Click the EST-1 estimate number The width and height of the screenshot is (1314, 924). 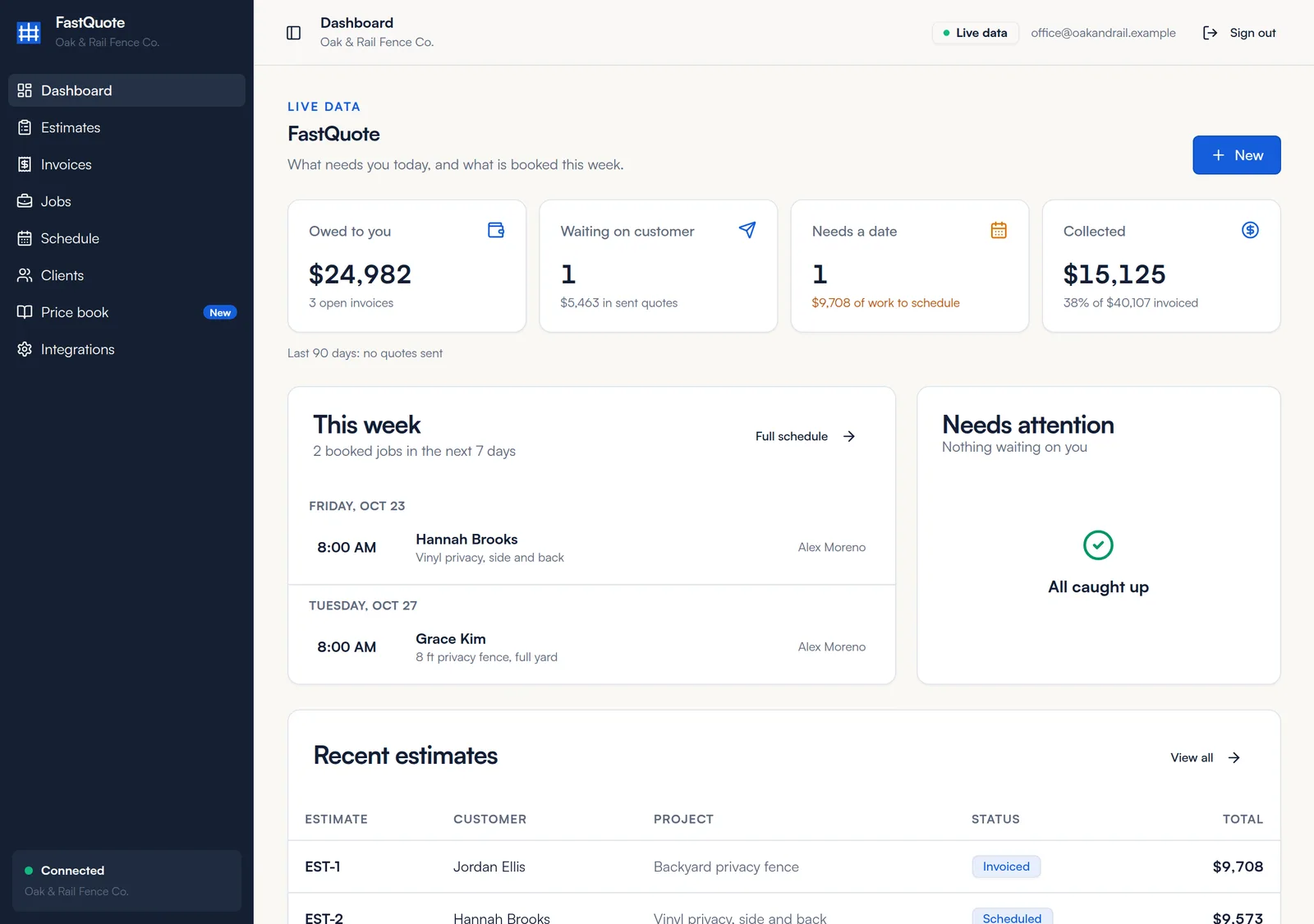click(323, 867)
